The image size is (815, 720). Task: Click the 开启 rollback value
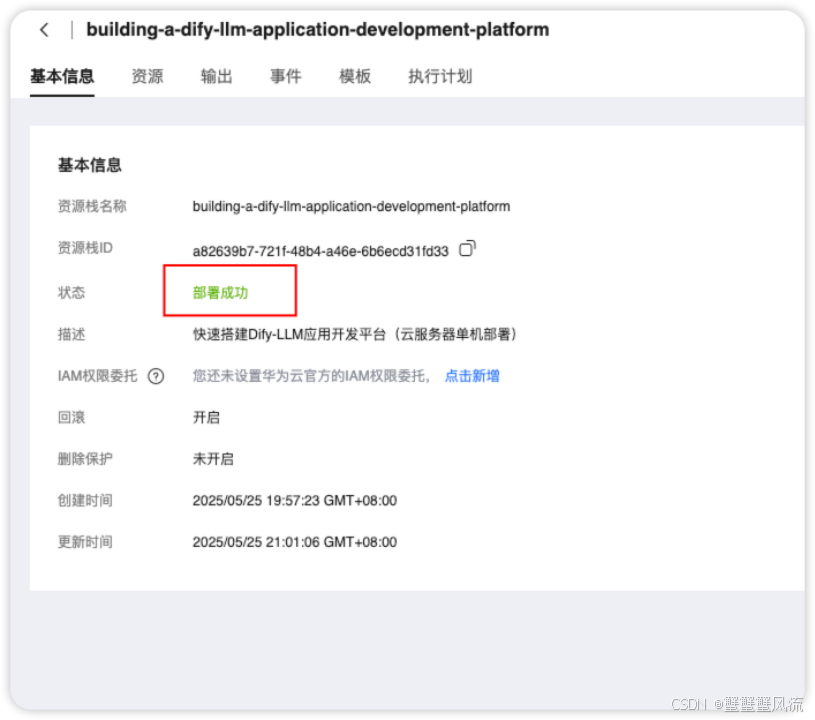coord(206,417)
